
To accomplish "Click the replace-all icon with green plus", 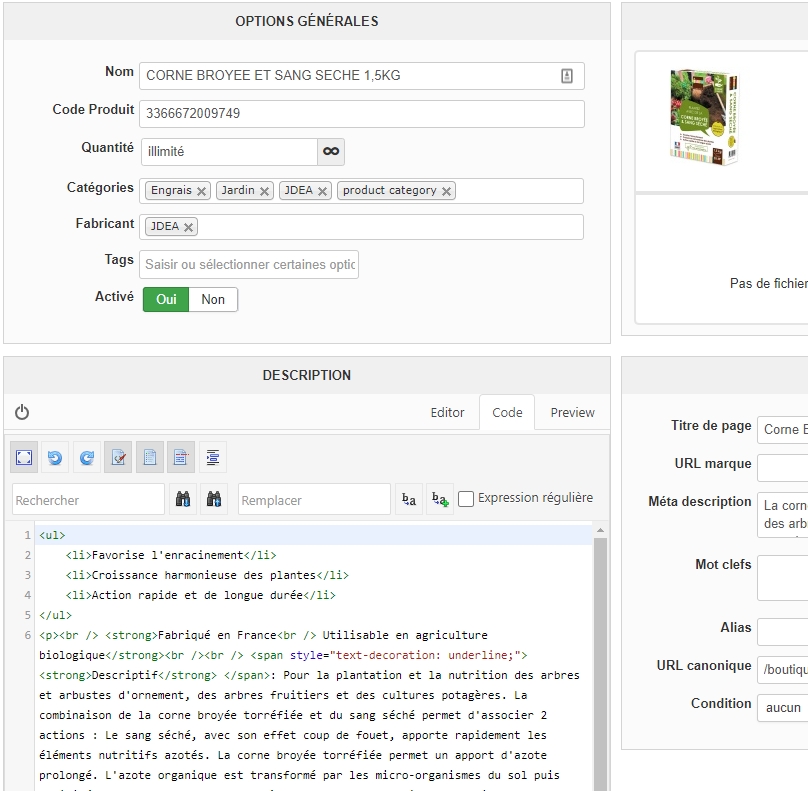I will pos(440,499).
